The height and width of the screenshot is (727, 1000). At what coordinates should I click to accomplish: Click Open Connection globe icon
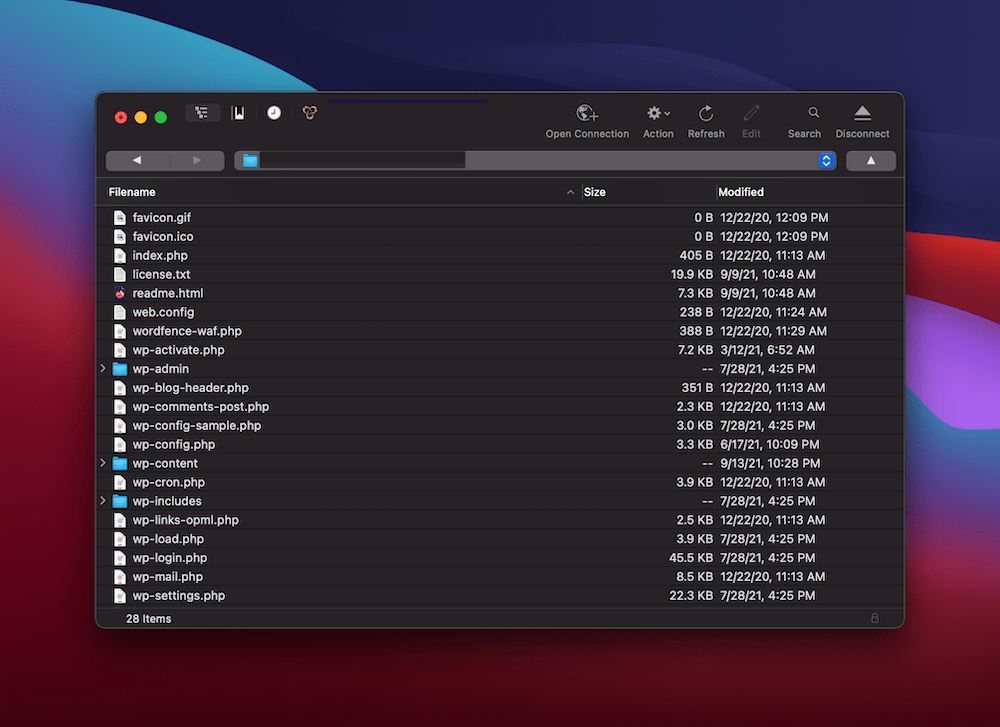click(x=587, y=114)
